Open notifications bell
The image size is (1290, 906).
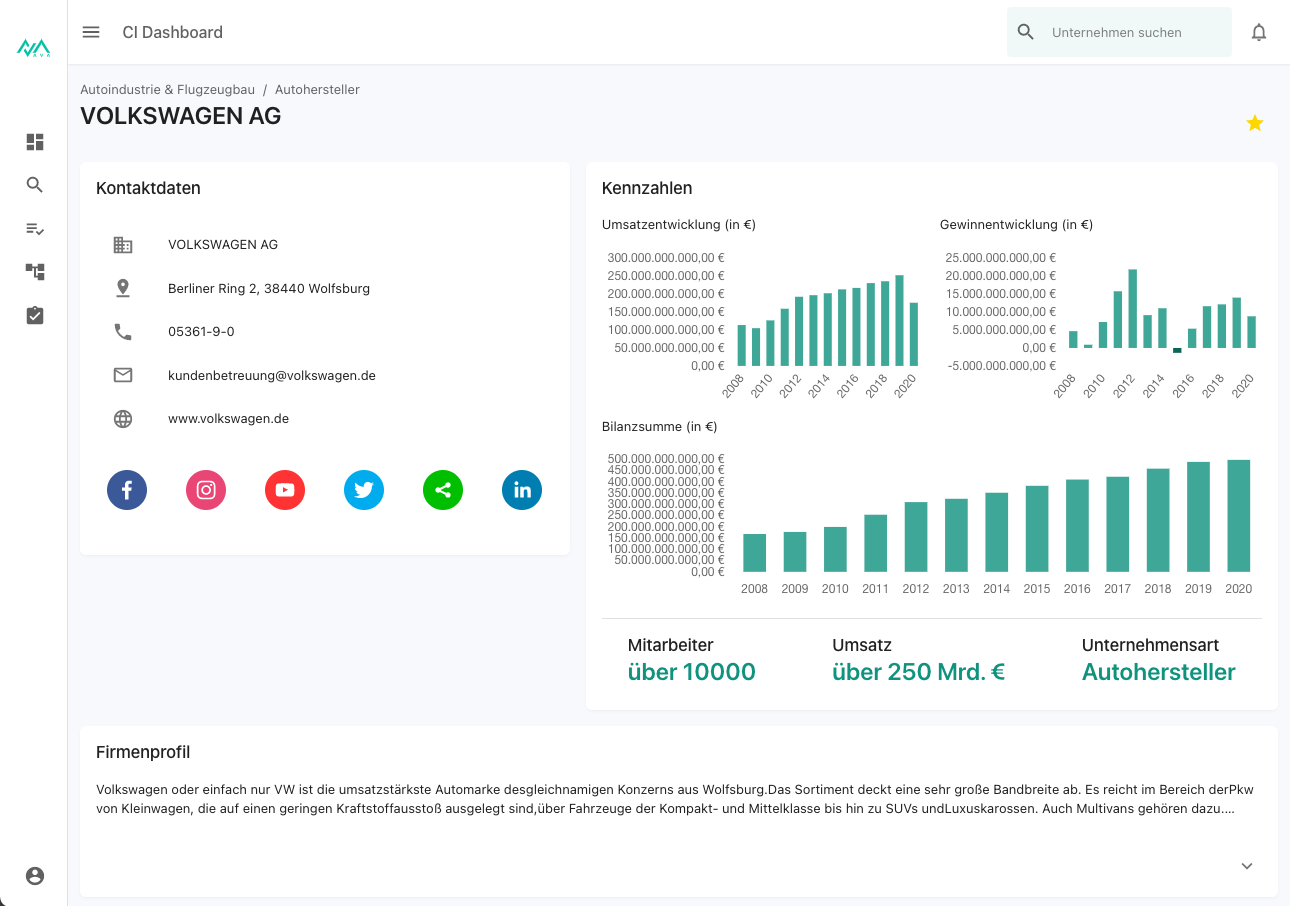tap(1259, 32)
